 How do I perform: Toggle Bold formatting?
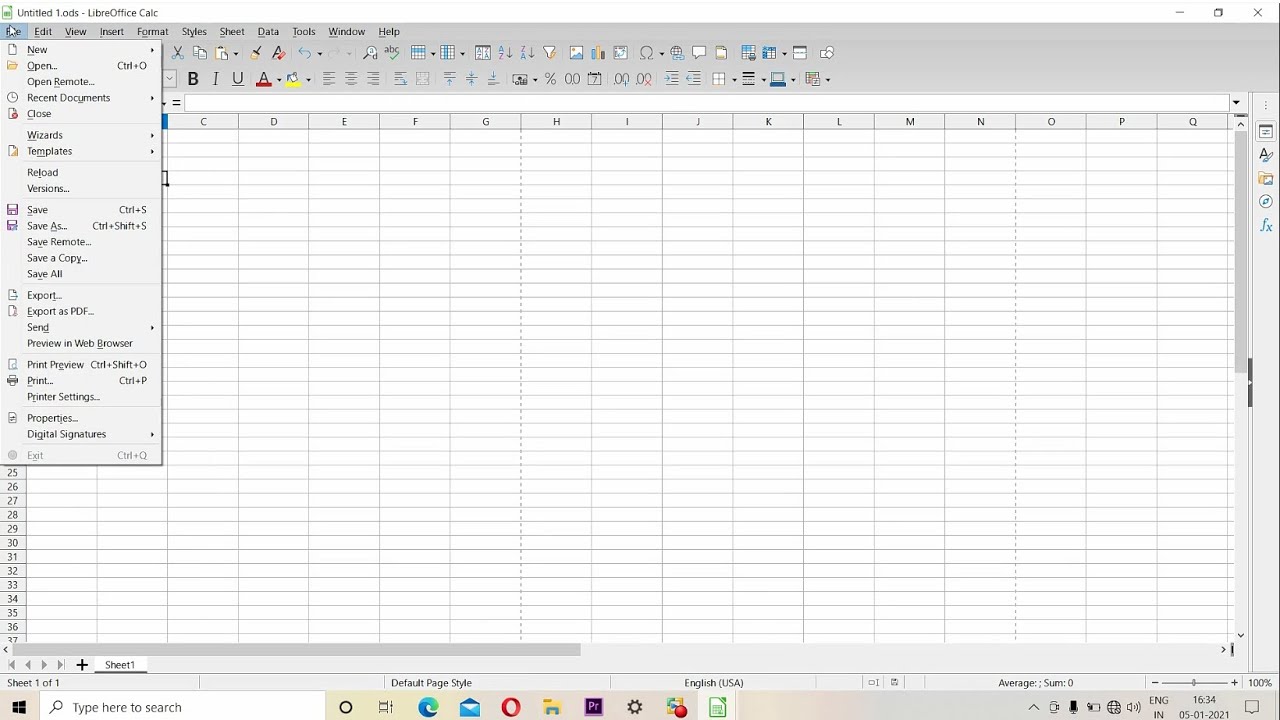point(193,79)
